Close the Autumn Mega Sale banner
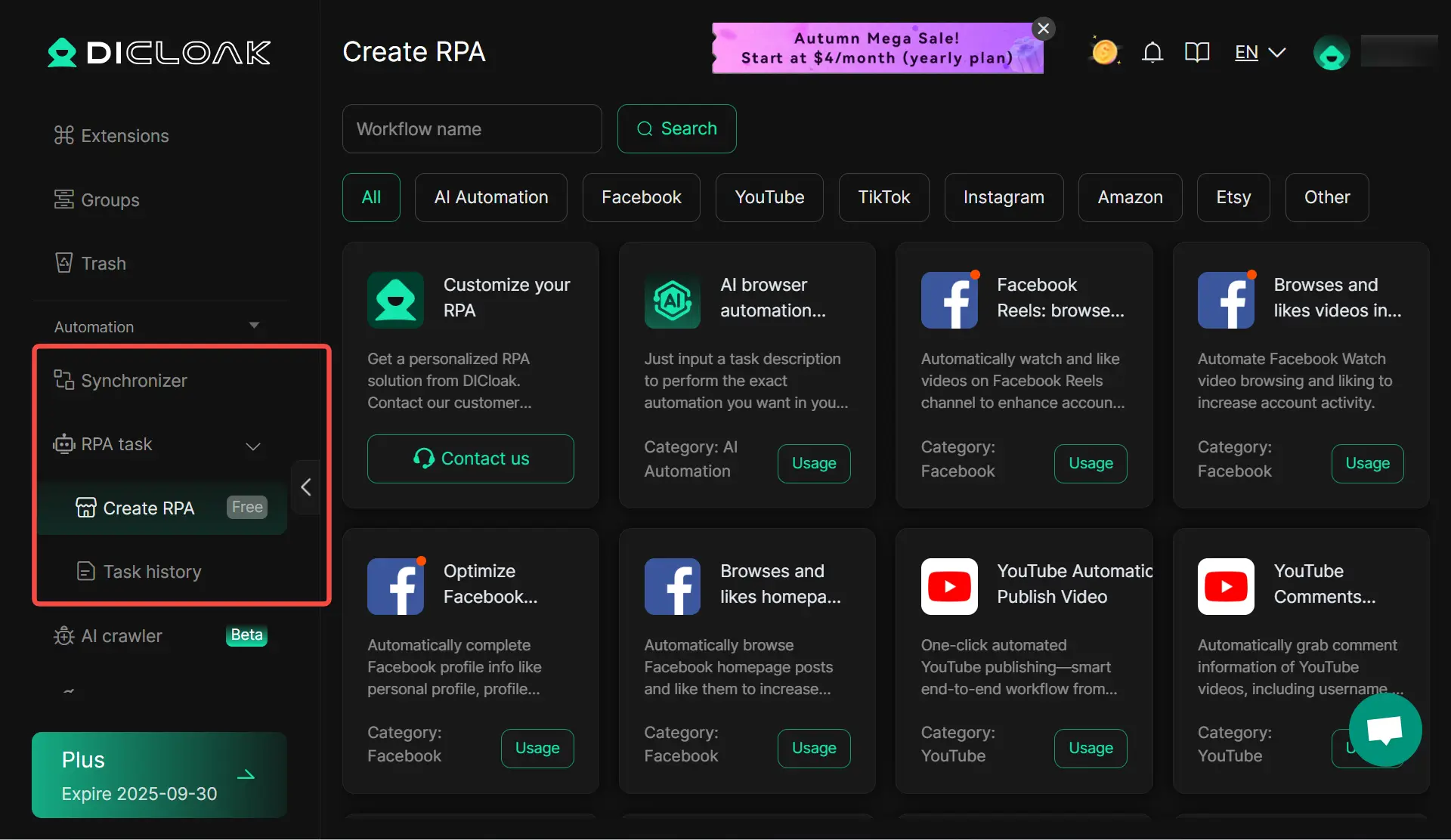This screenshot has height=840, width=1451. (x=1043, y=29)
